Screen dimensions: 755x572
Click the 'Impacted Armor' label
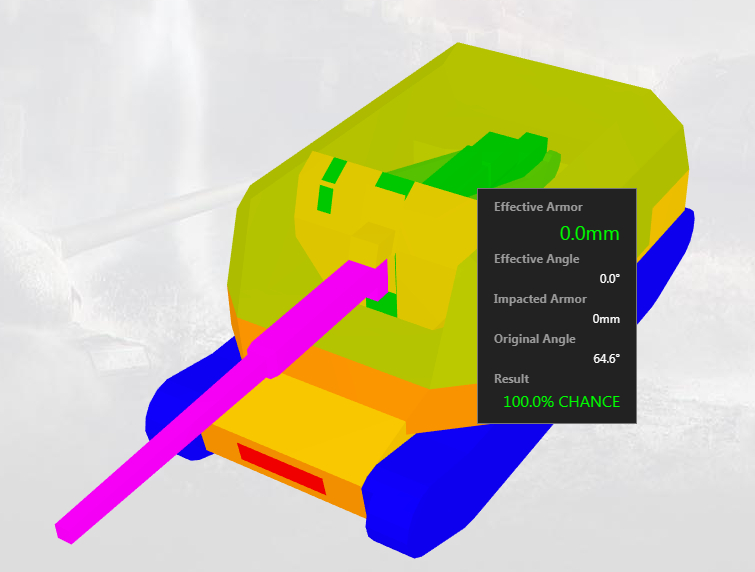pos(540,299)
